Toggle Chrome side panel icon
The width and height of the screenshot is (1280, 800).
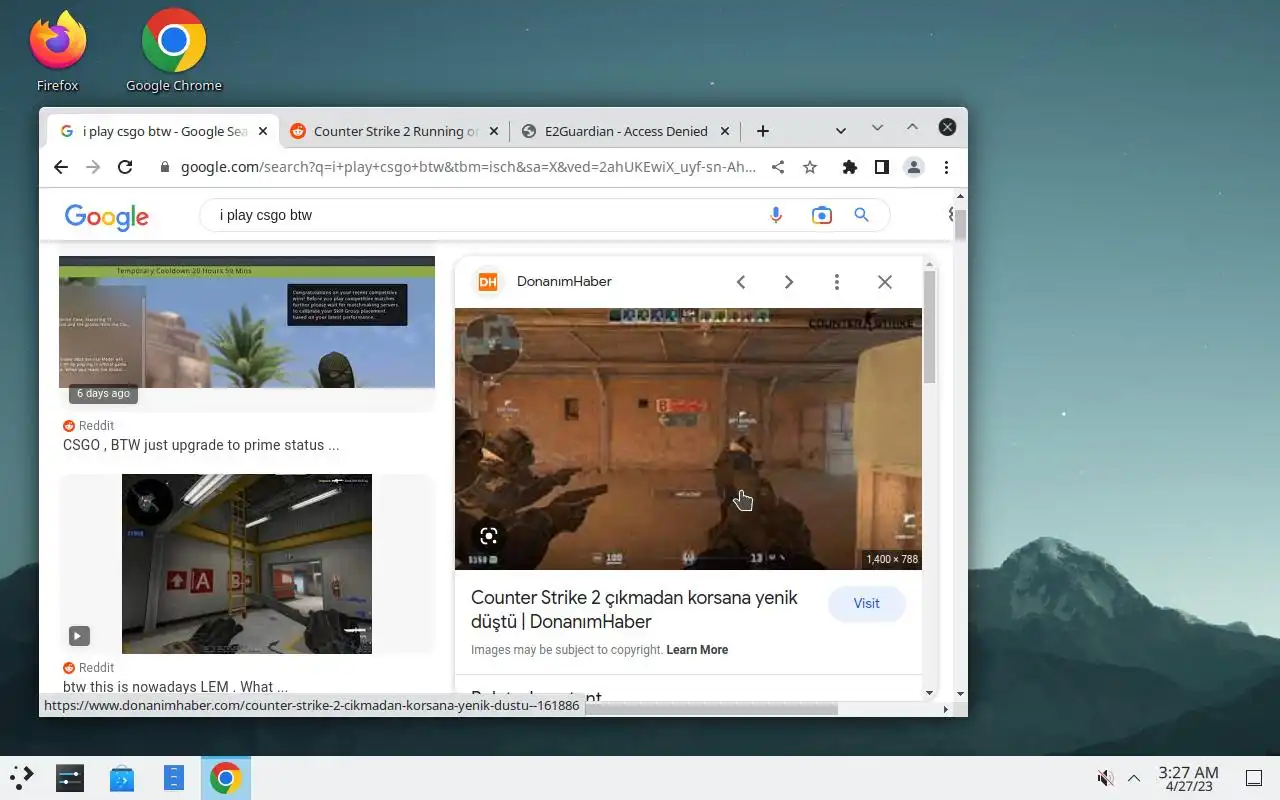(x=881, y=167)
